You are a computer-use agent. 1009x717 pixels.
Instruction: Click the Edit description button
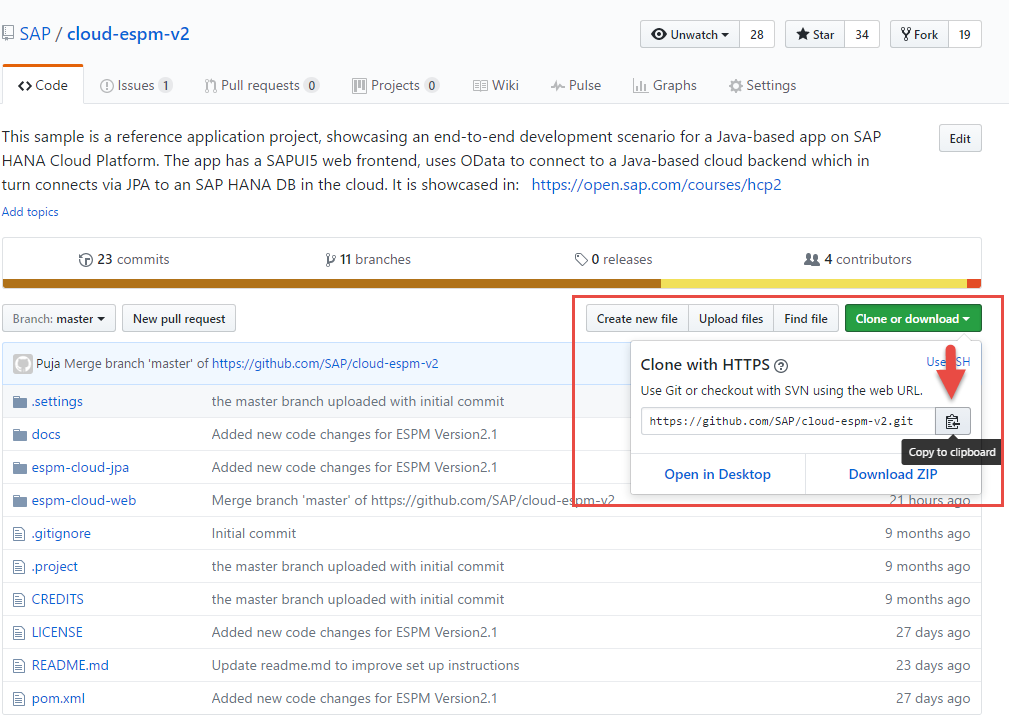960,138
